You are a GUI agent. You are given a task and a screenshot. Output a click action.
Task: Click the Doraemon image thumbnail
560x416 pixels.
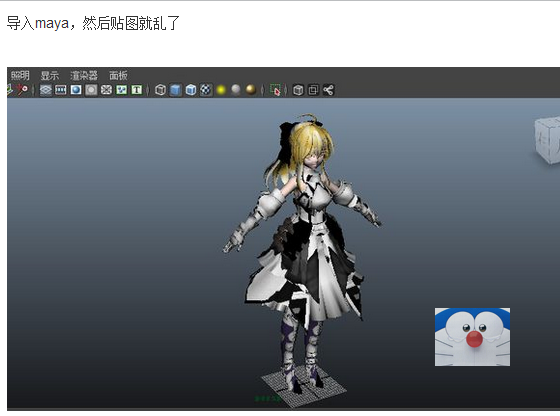coord(472,337)
